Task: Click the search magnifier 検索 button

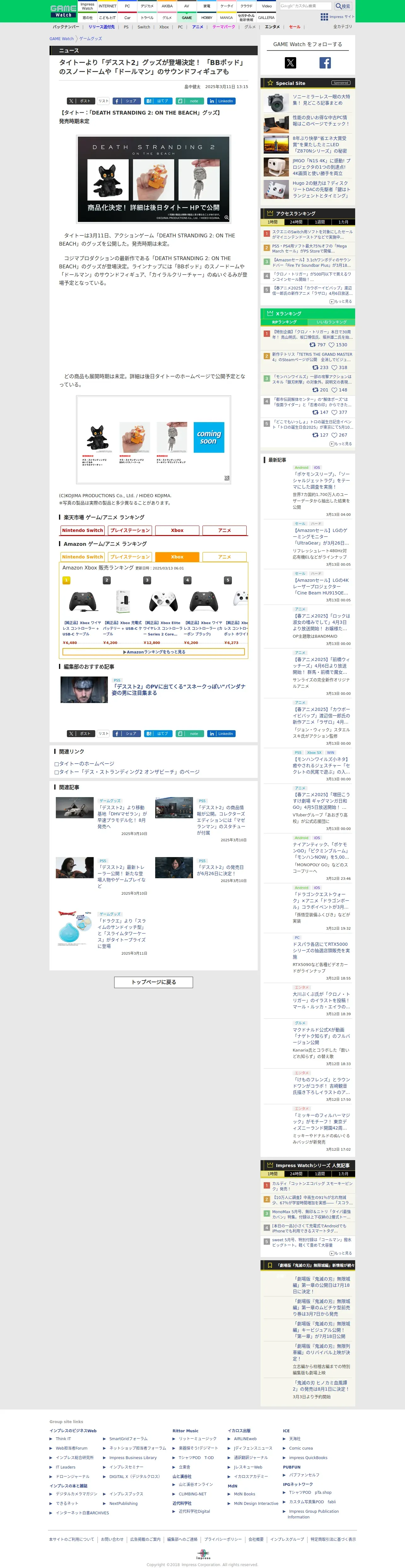Action: (343, 6)
